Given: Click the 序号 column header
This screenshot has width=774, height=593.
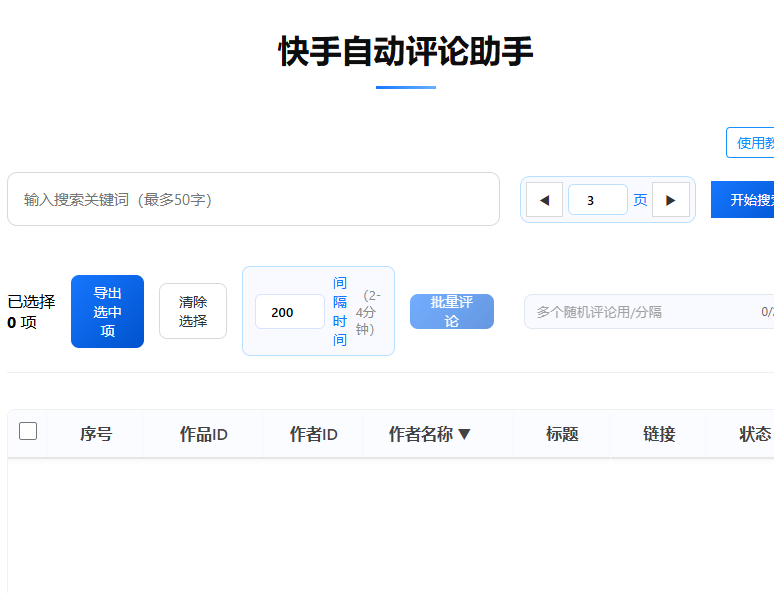Looking at the screenshot, I should (96, 434).
